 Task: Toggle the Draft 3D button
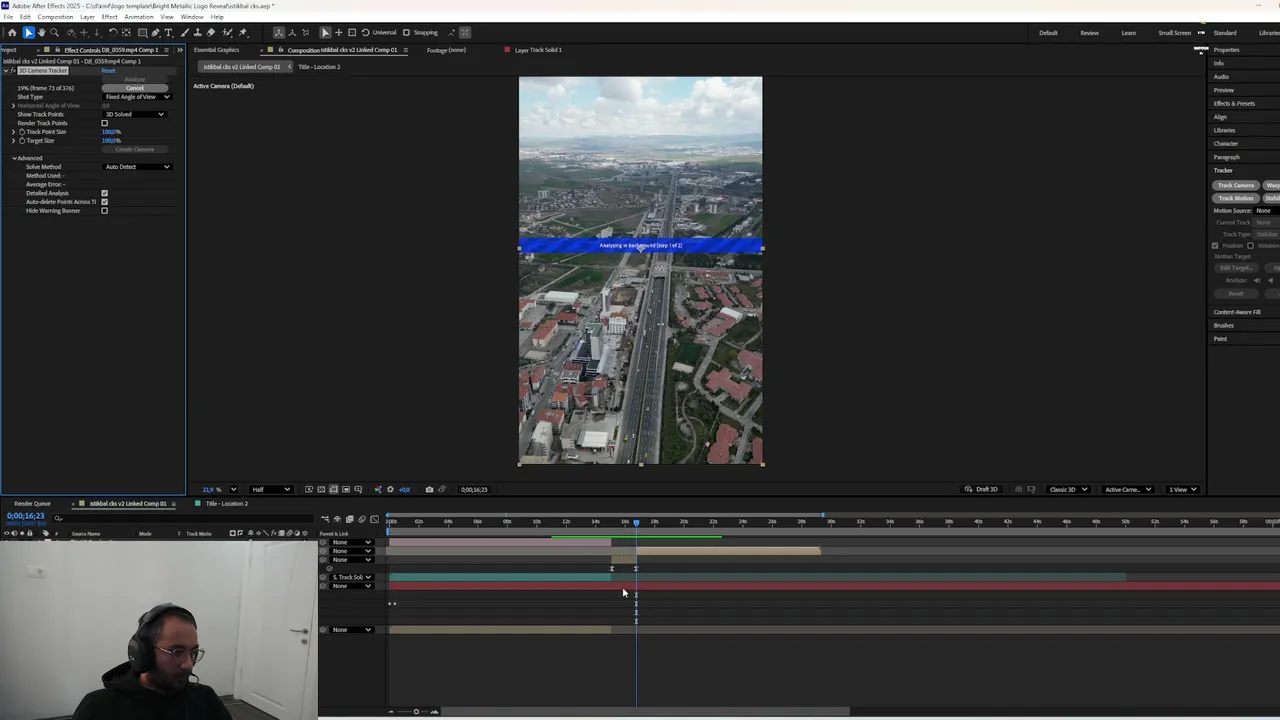(x=982, y=489)
